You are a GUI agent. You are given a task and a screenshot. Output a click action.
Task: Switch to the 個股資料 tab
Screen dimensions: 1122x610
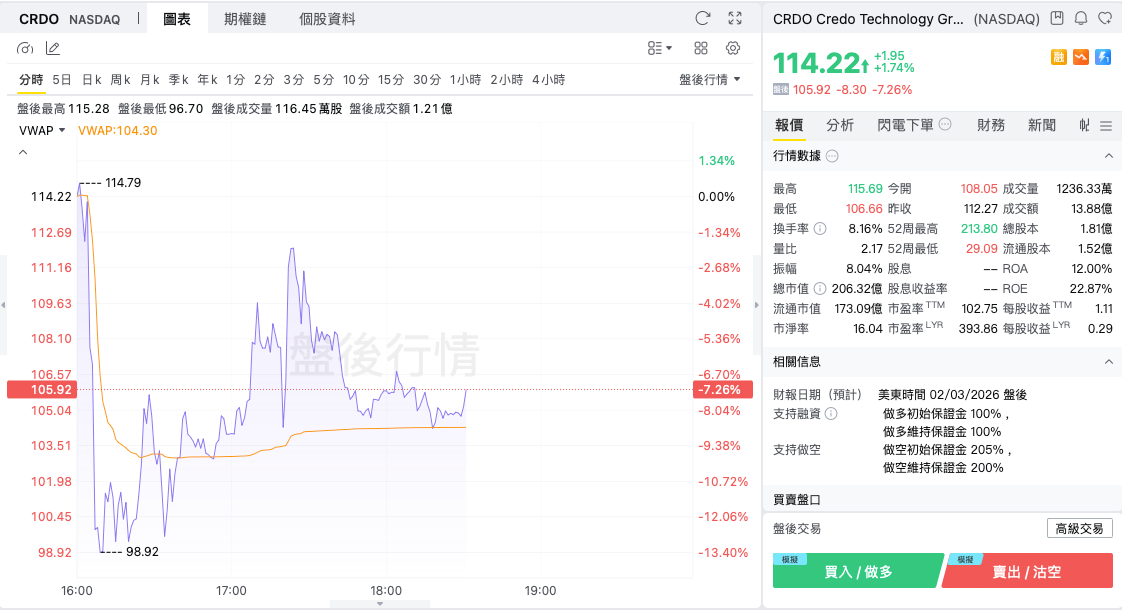click(327, 19)
